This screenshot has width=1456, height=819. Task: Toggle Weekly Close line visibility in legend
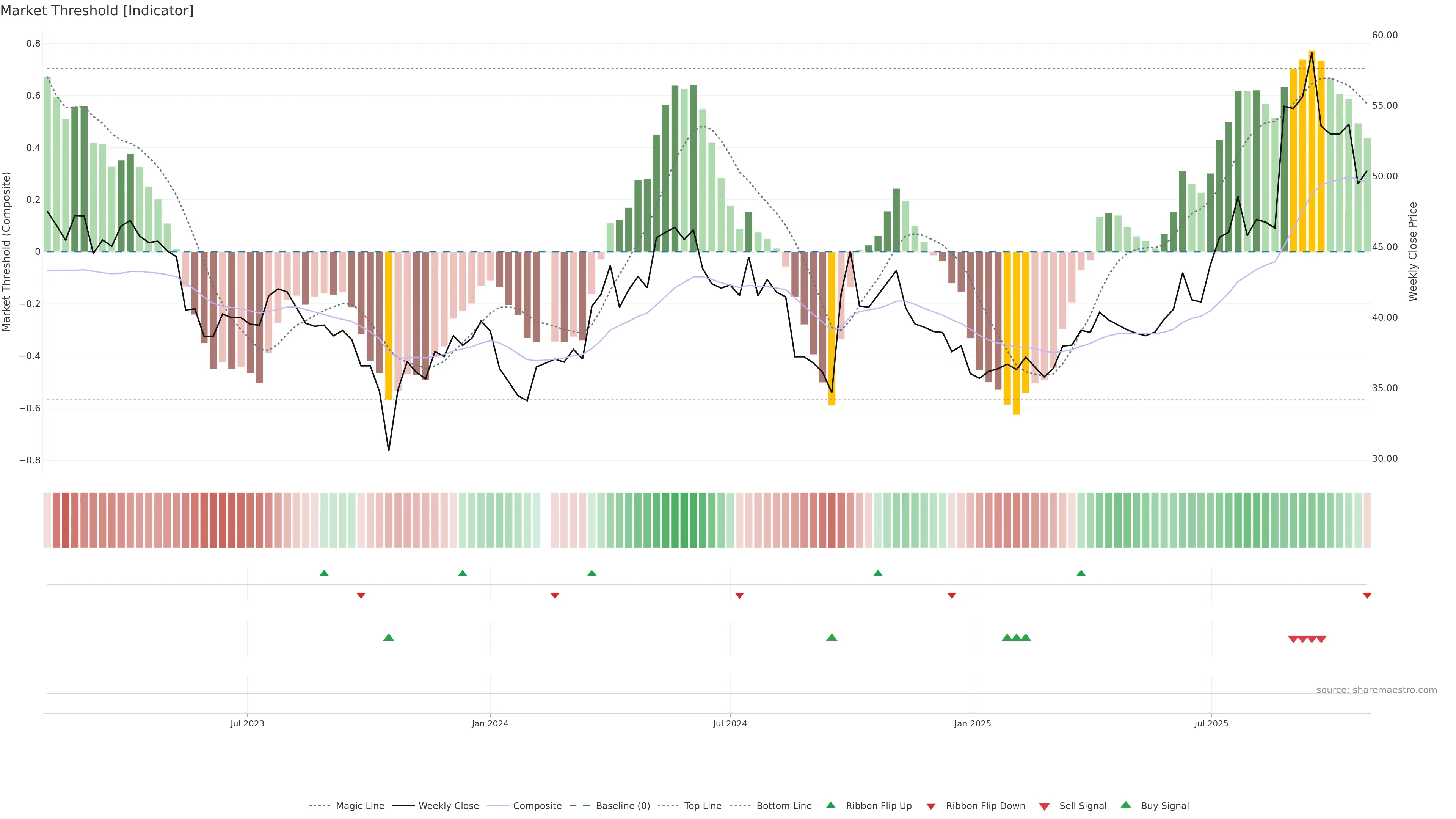point(448,806)
